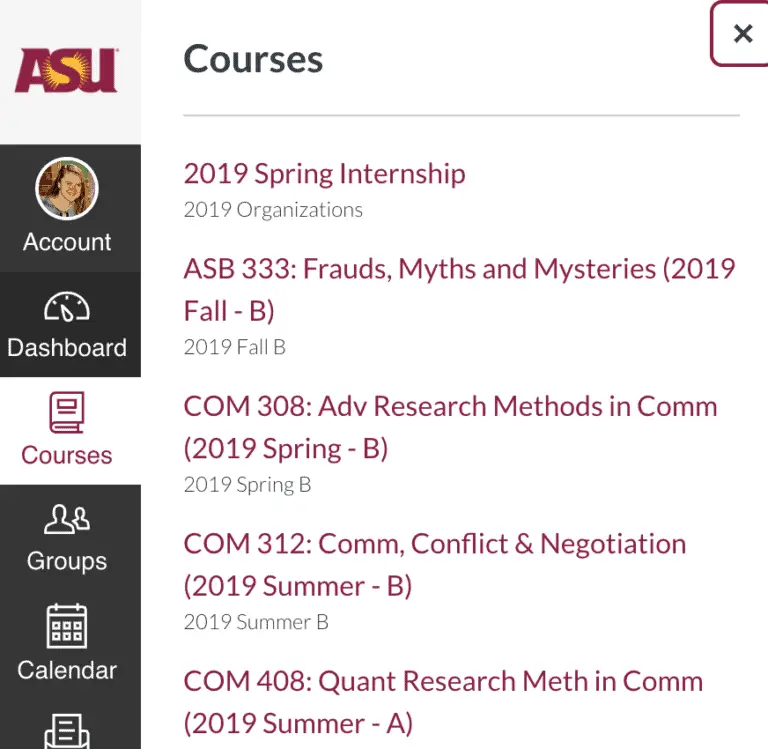Click the 2019 Organizations term subtitle

coord(273,210)
